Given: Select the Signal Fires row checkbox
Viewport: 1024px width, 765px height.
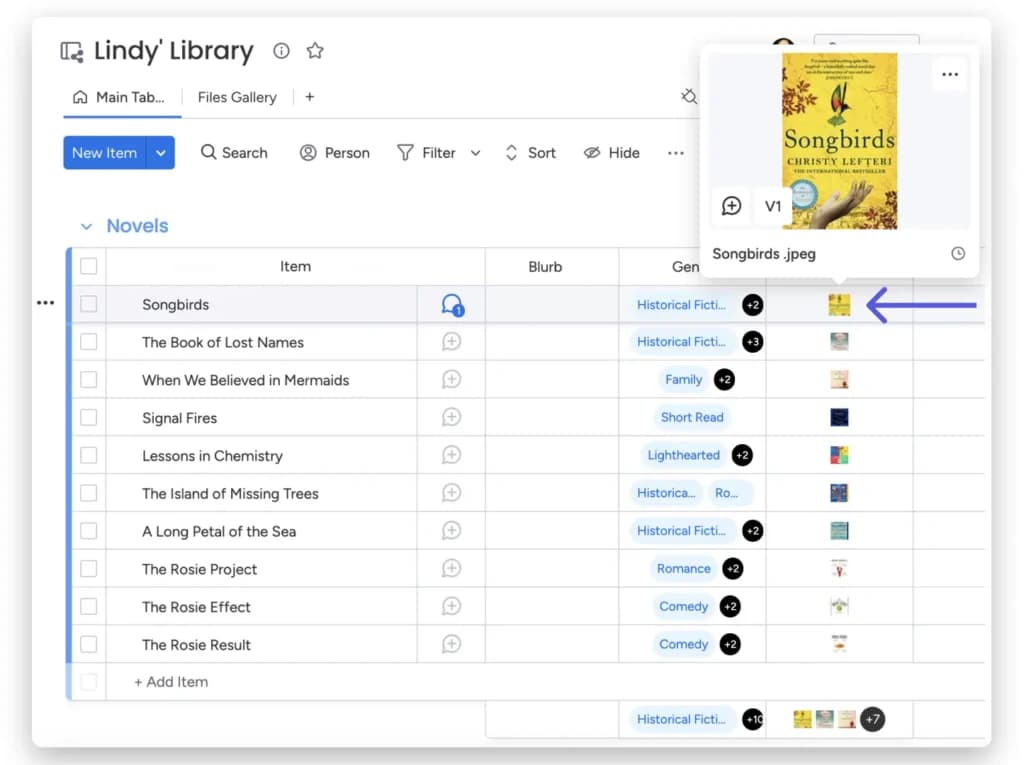Looking at the screenshot, I should [89, 417].
